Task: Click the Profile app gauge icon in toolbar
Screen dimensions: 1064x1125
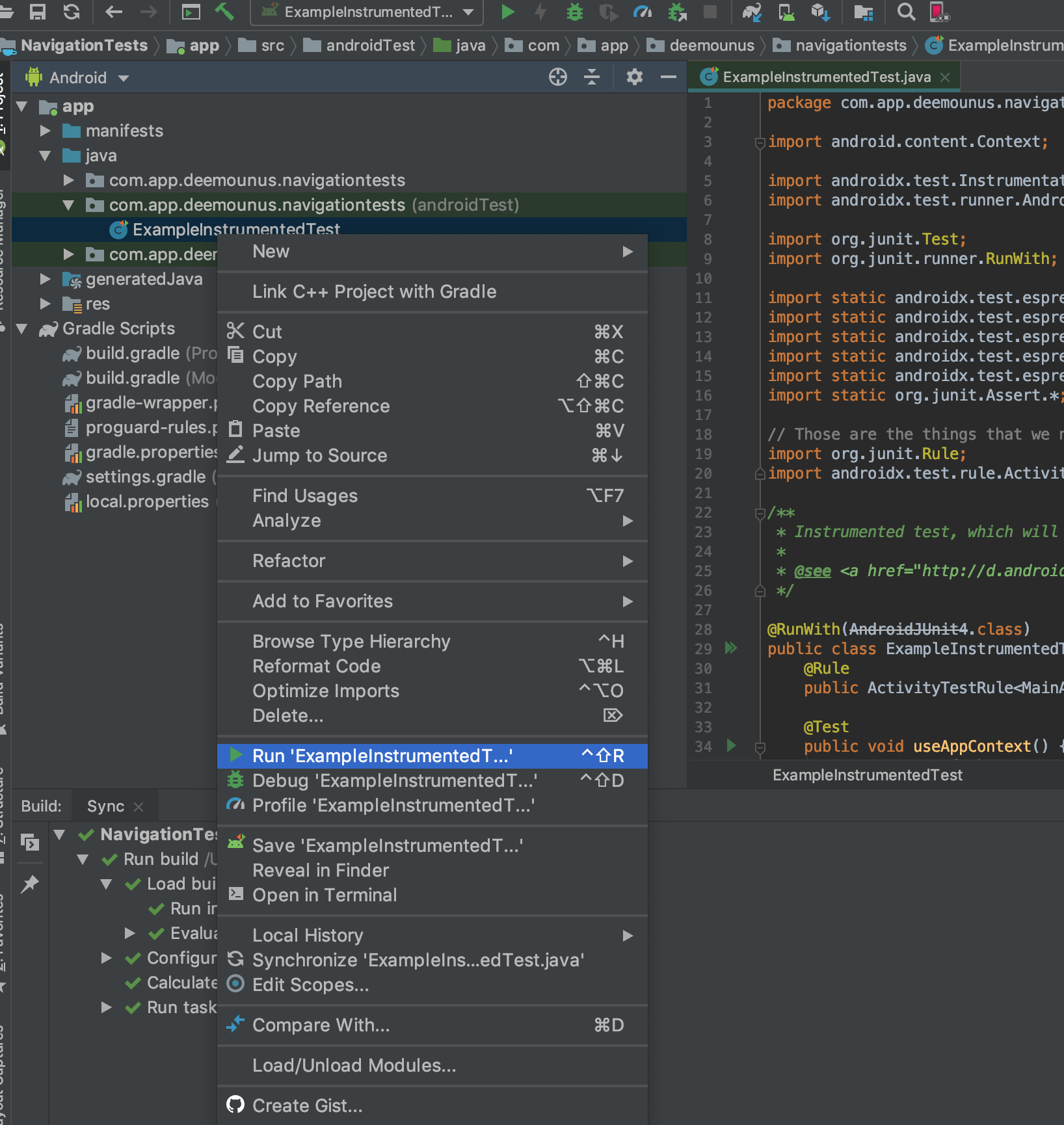Action: (x=642, y=12)
